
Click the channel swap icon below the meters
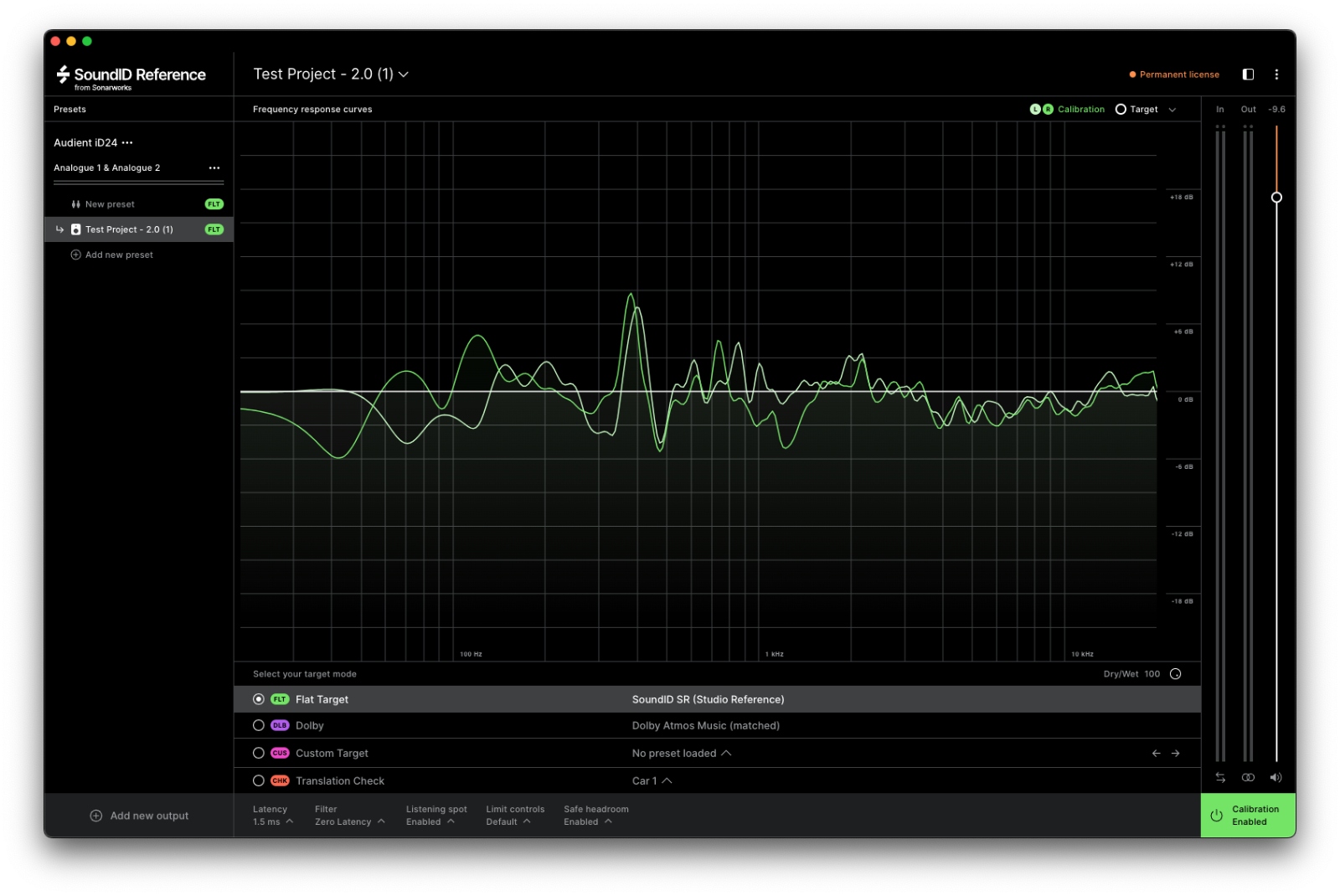coord(1220,777)
